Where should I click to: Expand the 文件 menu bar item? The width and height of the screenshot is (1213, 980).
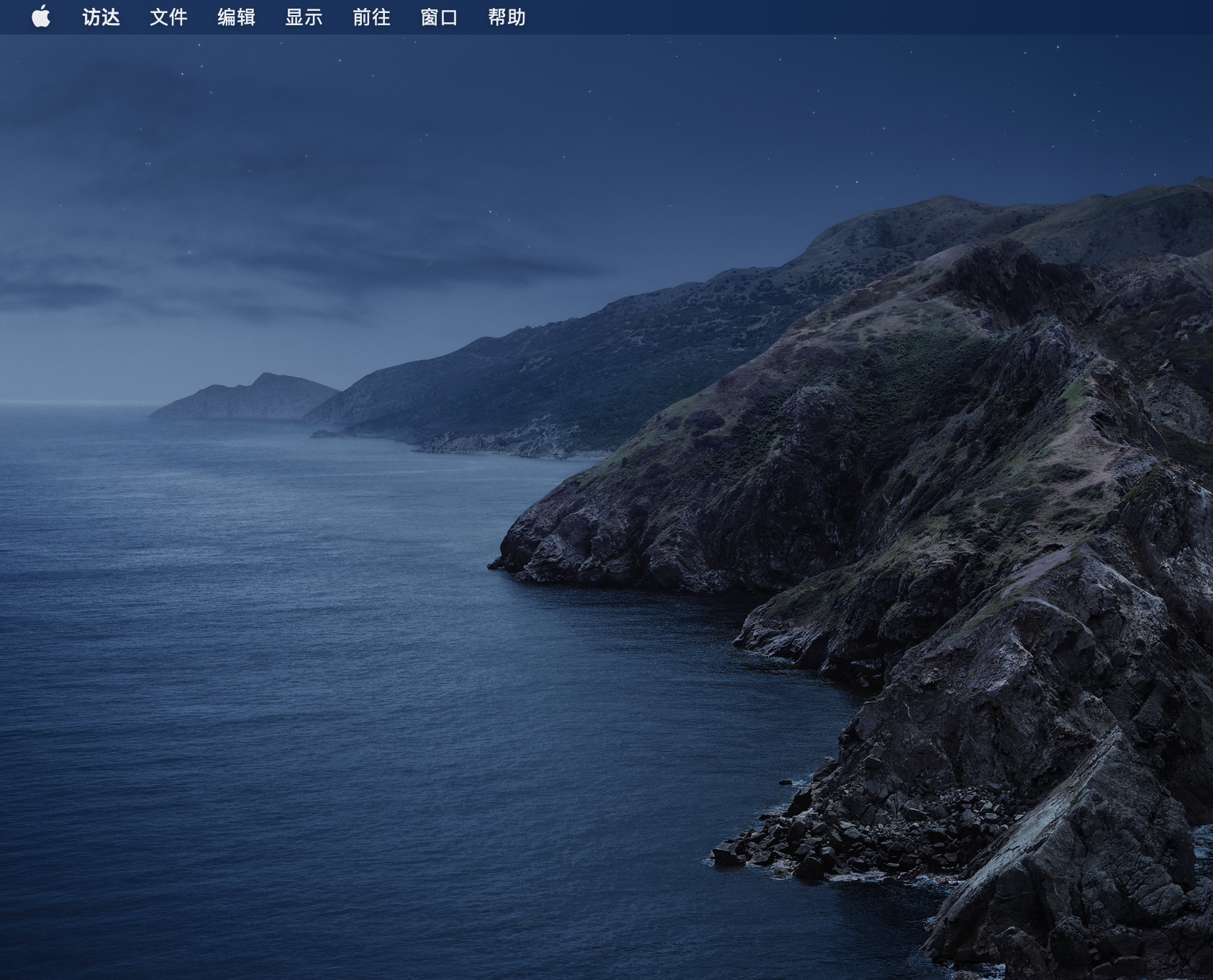[x=168, y=17]
